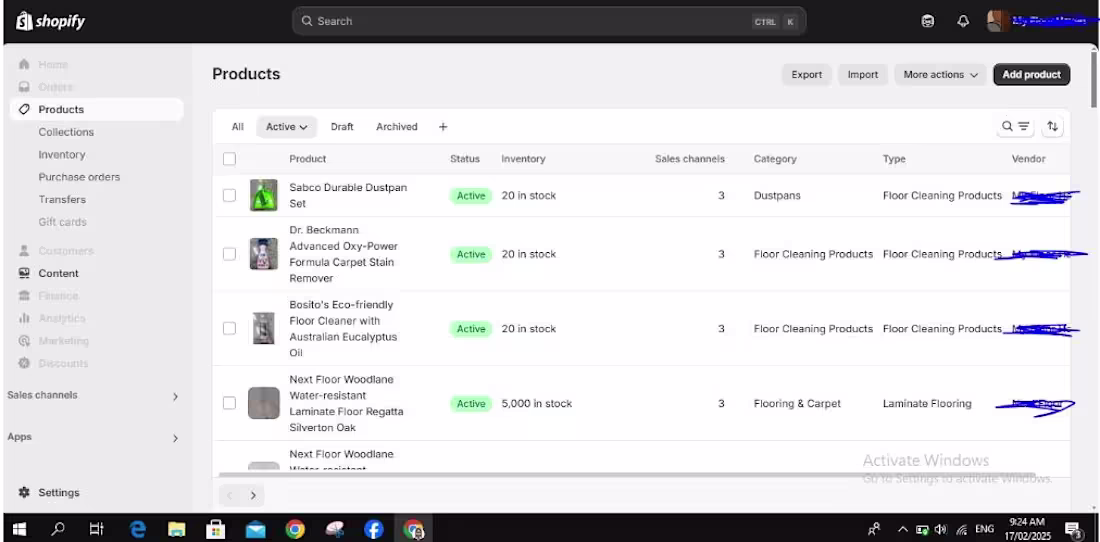Switch to Archived tab

pos(396,127)
